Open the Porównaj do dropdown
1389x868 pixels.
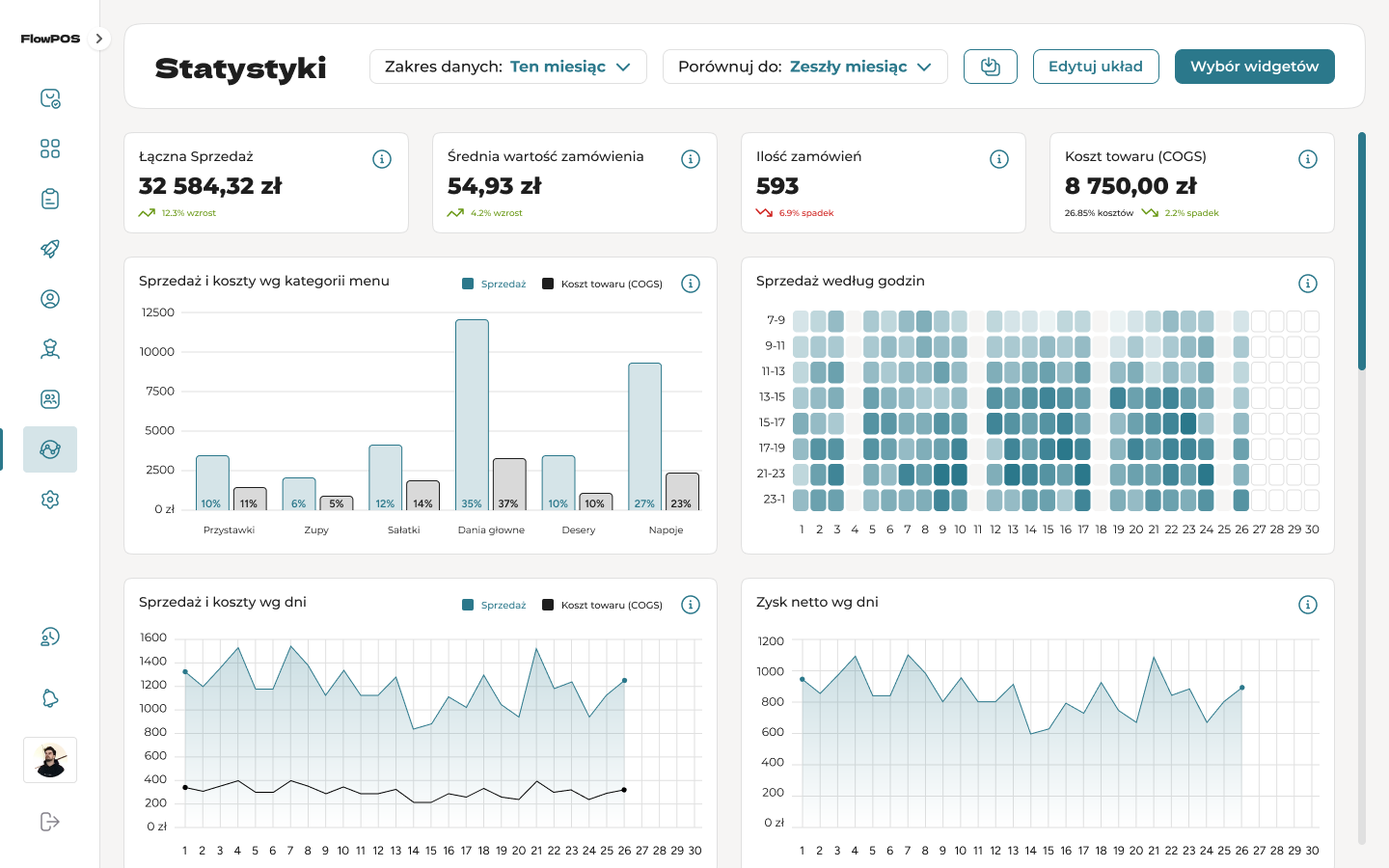click(x=804, y=67)
